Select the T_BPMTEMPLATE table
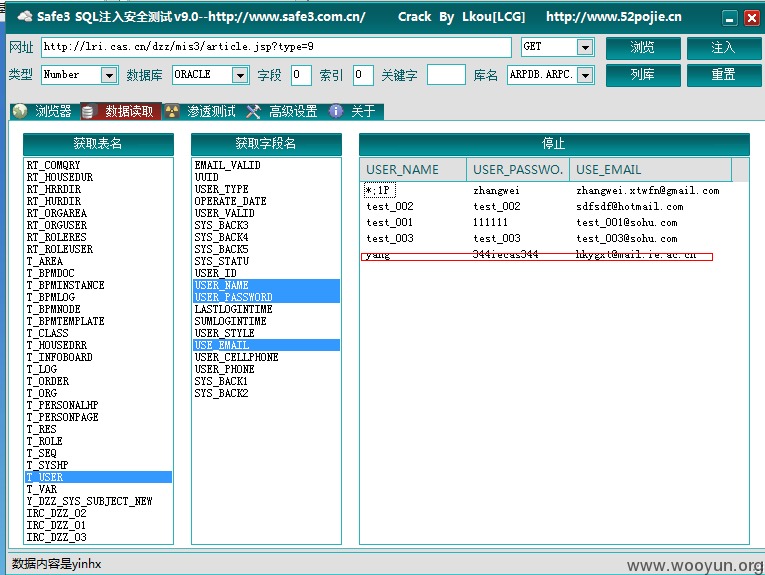 coord(98,321)
